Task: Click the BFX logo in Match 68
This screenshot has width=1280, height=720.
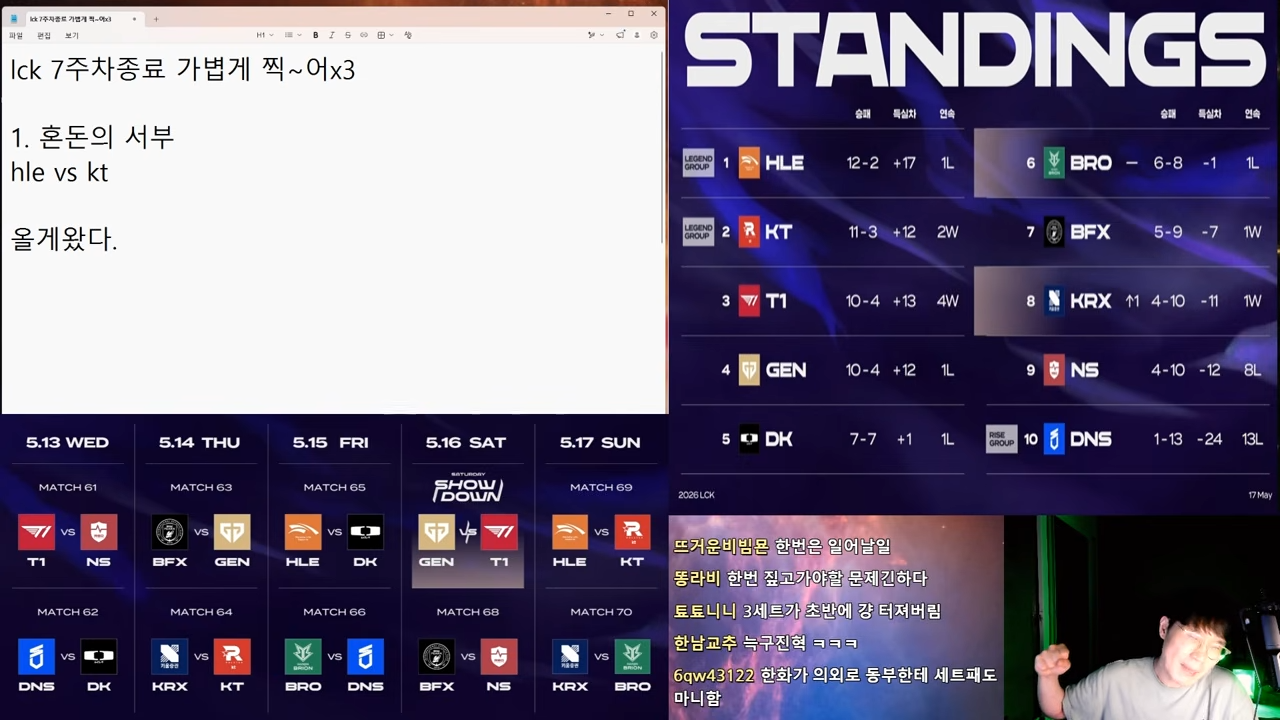Action: [x=436, y=657]
